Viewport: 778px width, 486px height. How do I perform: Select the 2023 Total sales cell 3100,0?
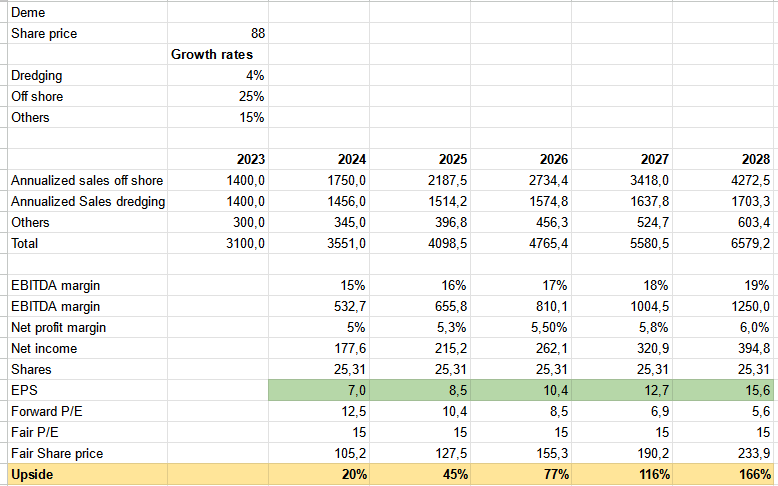[217, 243]
